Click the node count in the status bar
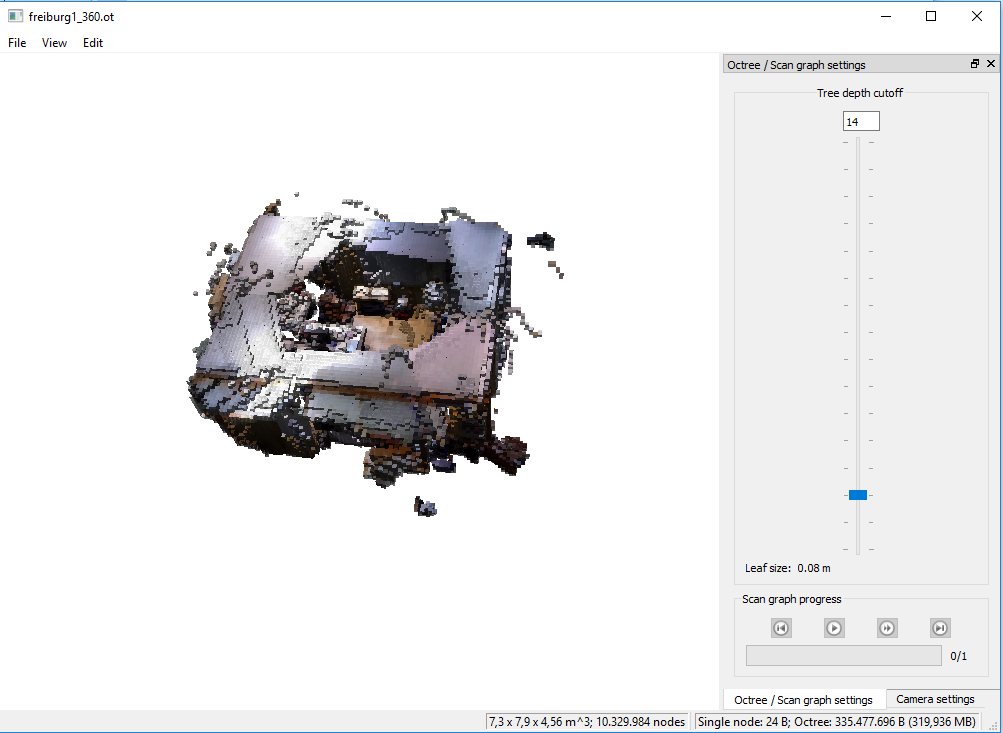This screenshot has height=733, width=1003. coord(586,721)
